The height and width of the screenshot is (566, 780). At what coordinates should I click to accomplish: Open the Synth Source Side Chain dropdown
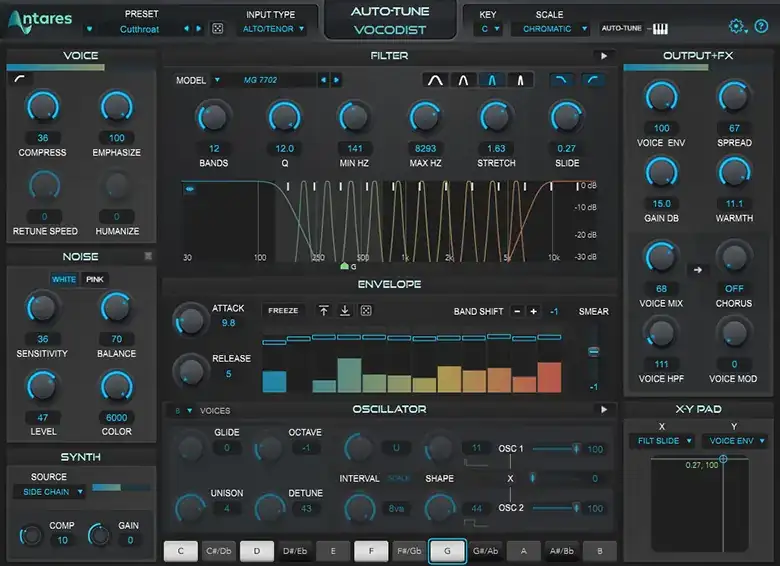50,492
